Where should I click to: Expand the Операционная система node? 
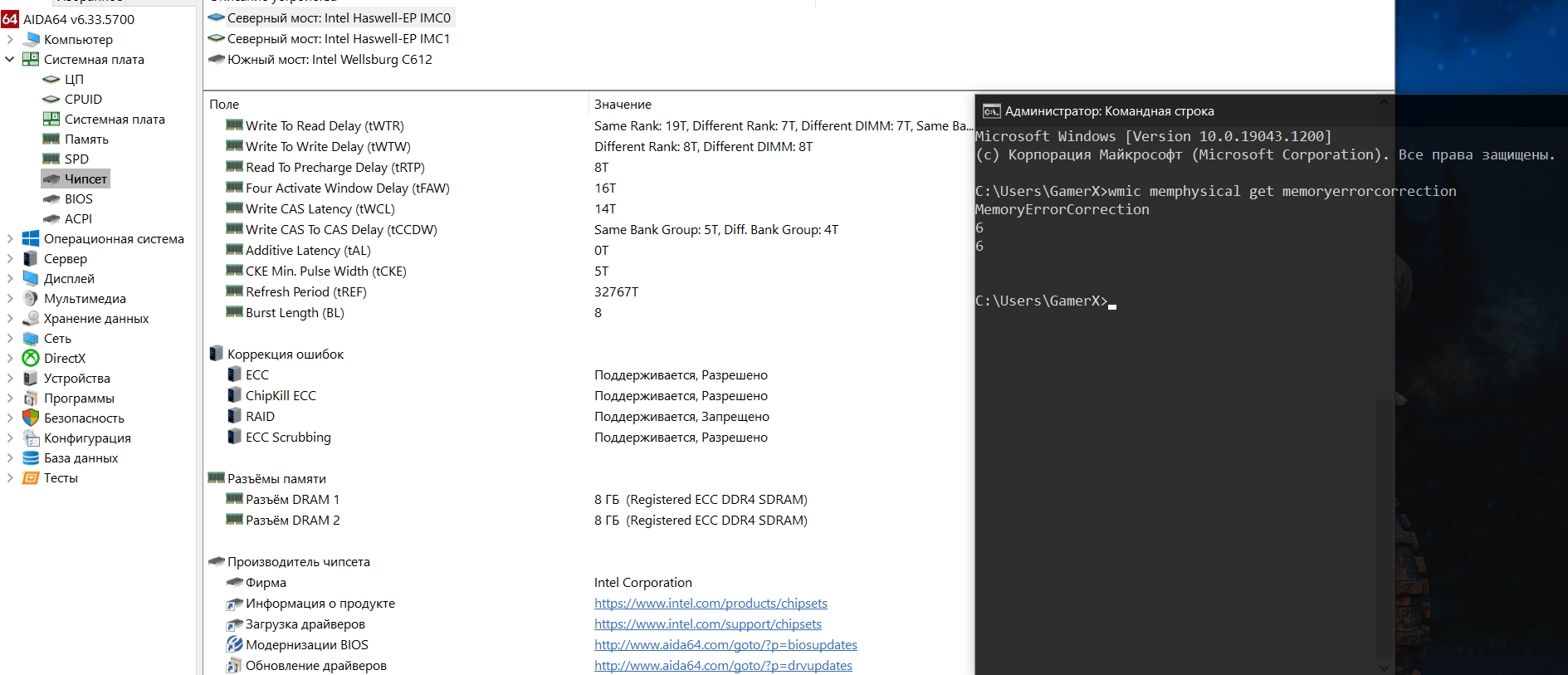tap(10, 238)
